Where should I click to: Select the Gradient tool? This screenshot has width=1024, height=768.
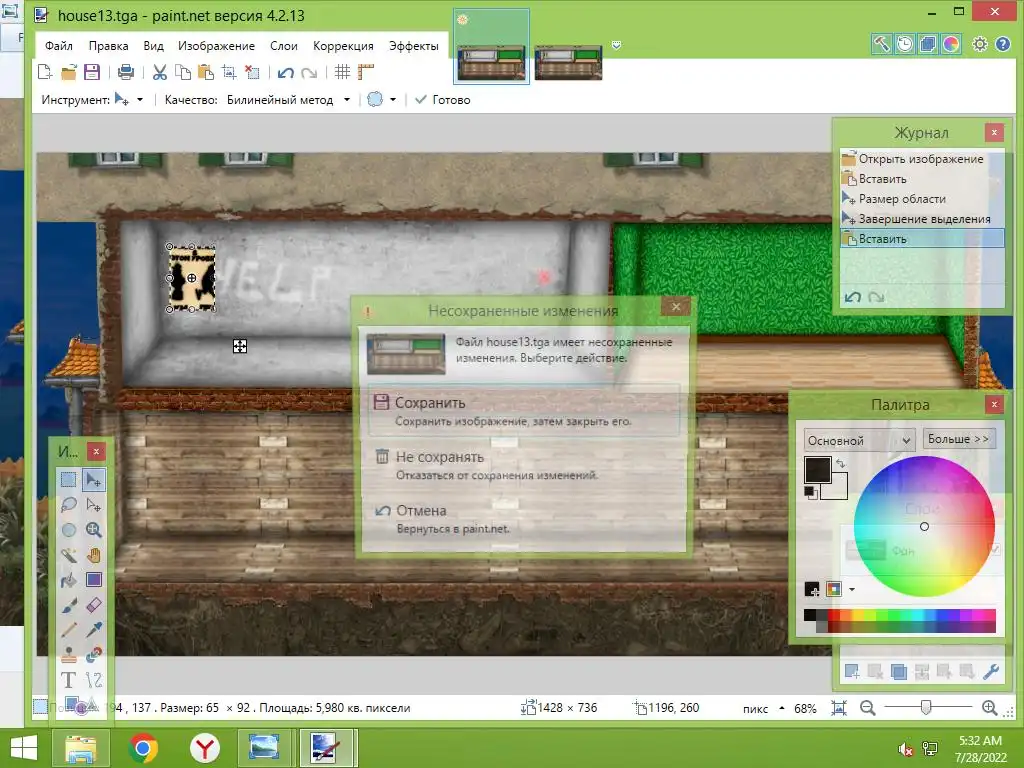pyautogui.click(x=93, y=580)
